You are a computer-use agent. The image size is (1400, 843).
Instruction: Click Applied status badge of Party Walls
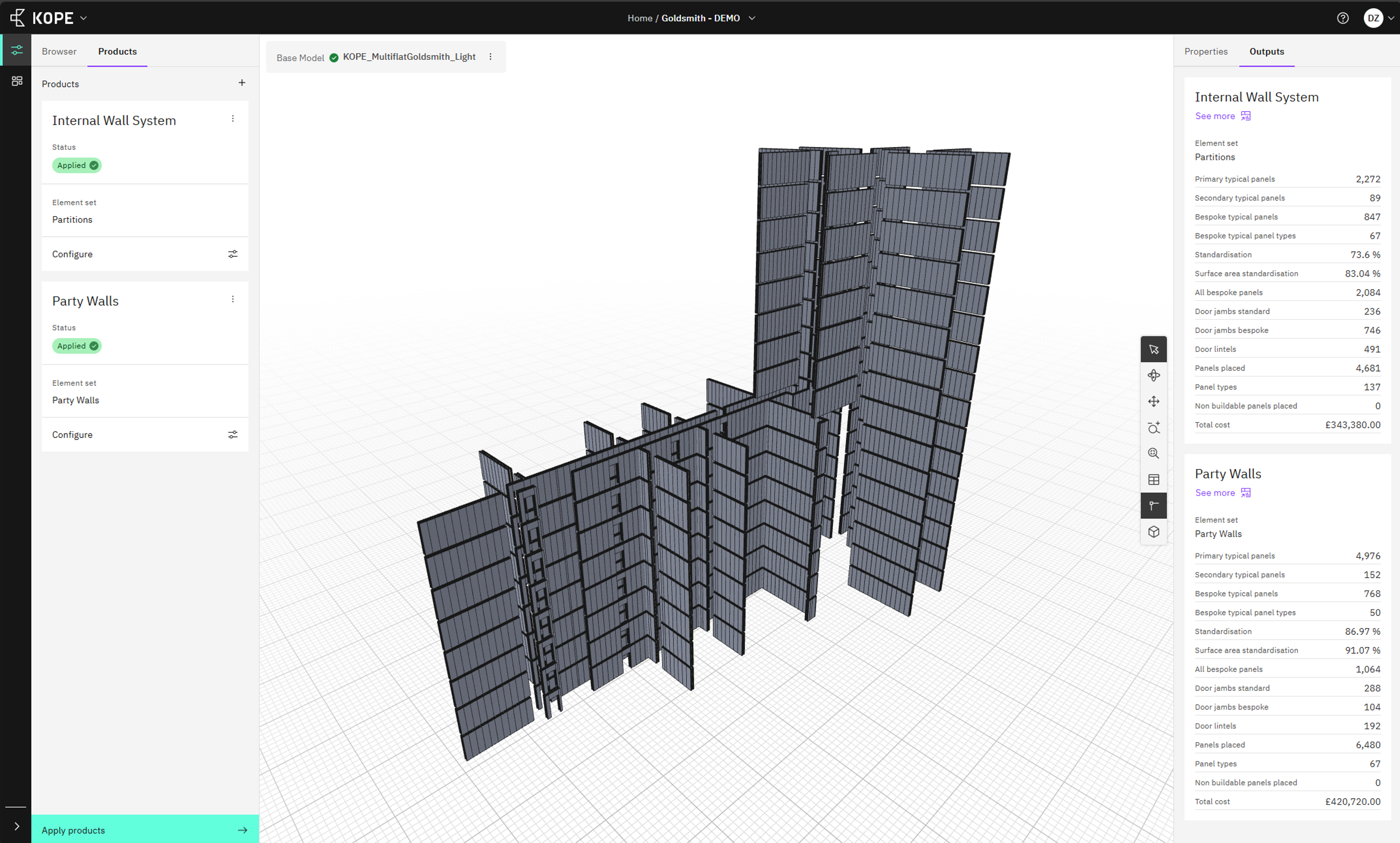77,346
